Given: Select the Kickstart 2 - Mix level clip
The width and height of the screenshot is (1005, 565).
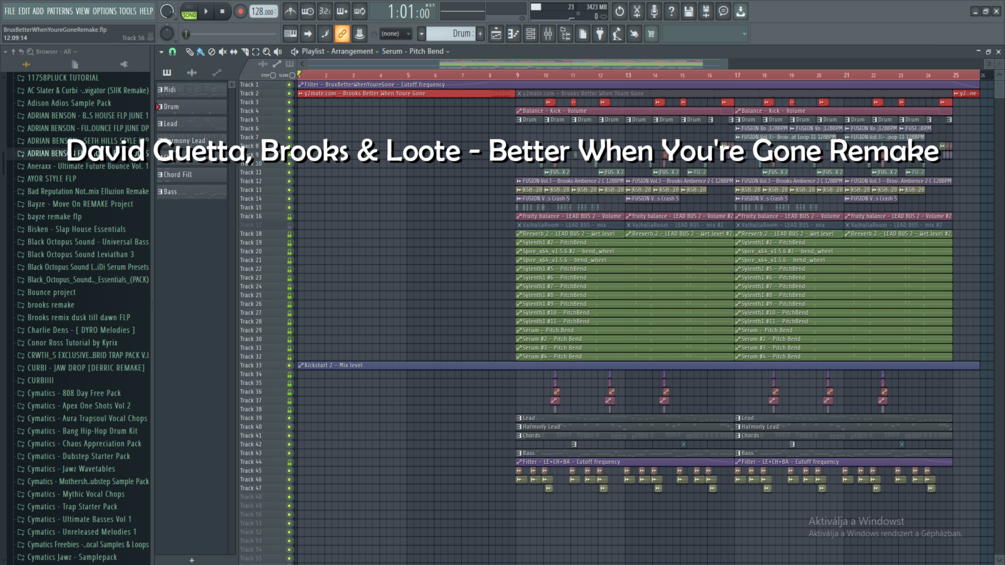Looking at the screenshot, I should click(638, 365).
